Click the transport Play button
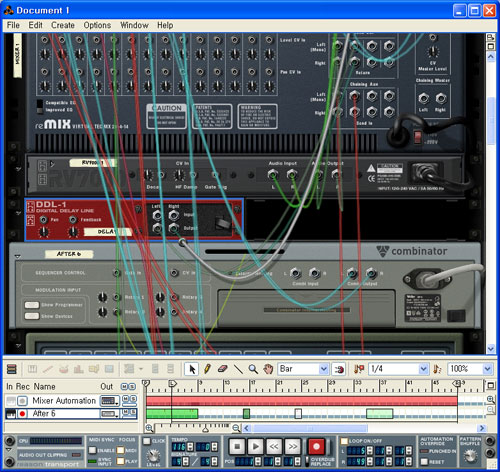The width and height of the screenshot is (500, 472). (256, 446)
